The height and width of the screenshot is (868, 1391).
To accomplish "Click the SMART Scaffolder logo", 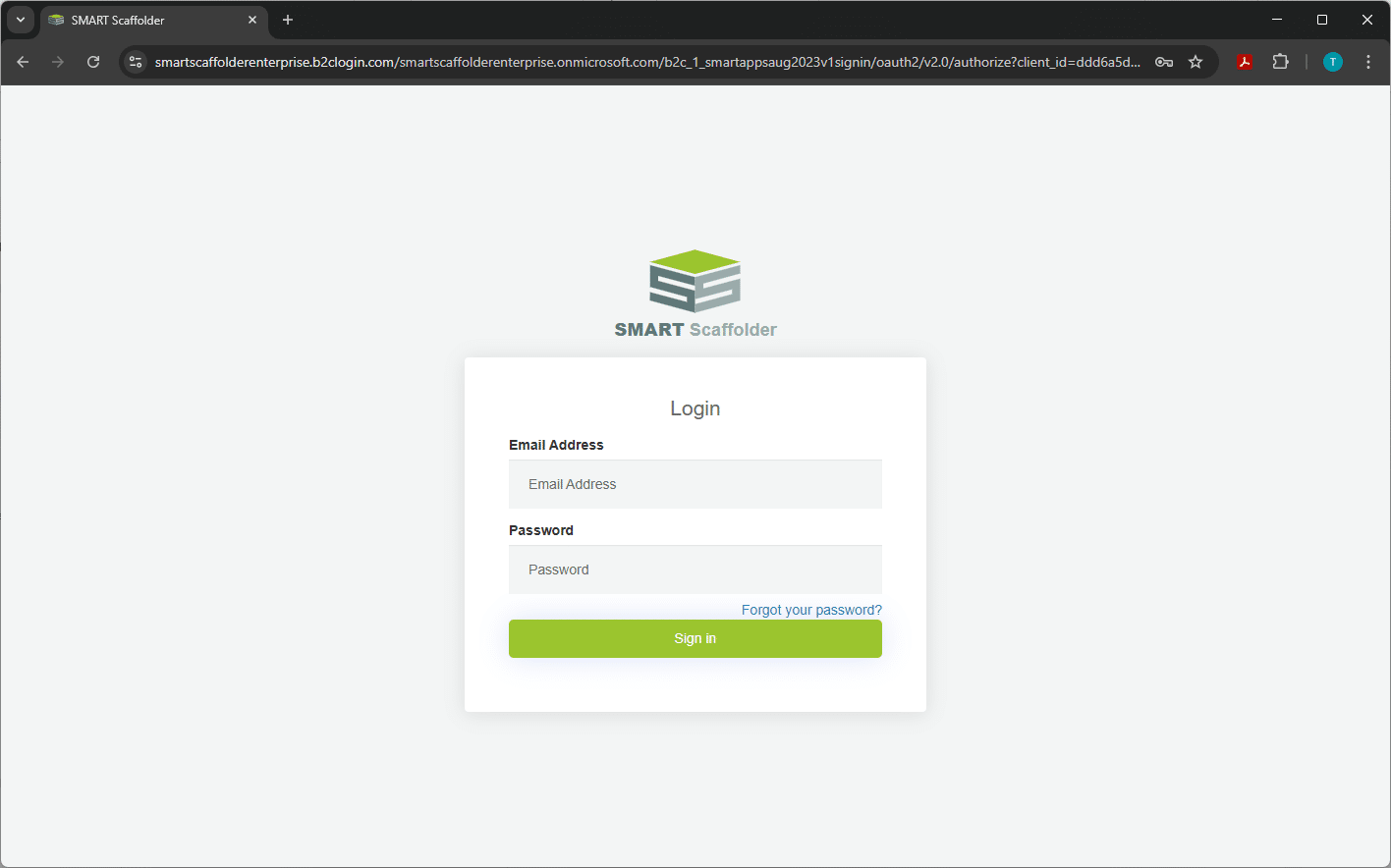I will click(695, 293).
